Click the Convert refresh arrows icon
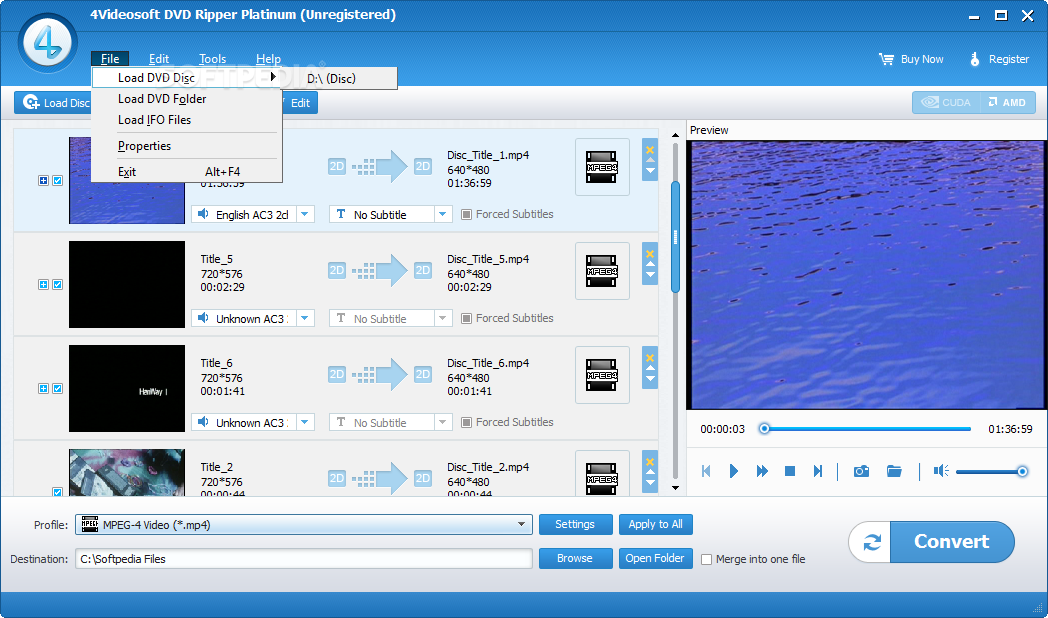1048x618 pixels. click(x=872, y=542)
